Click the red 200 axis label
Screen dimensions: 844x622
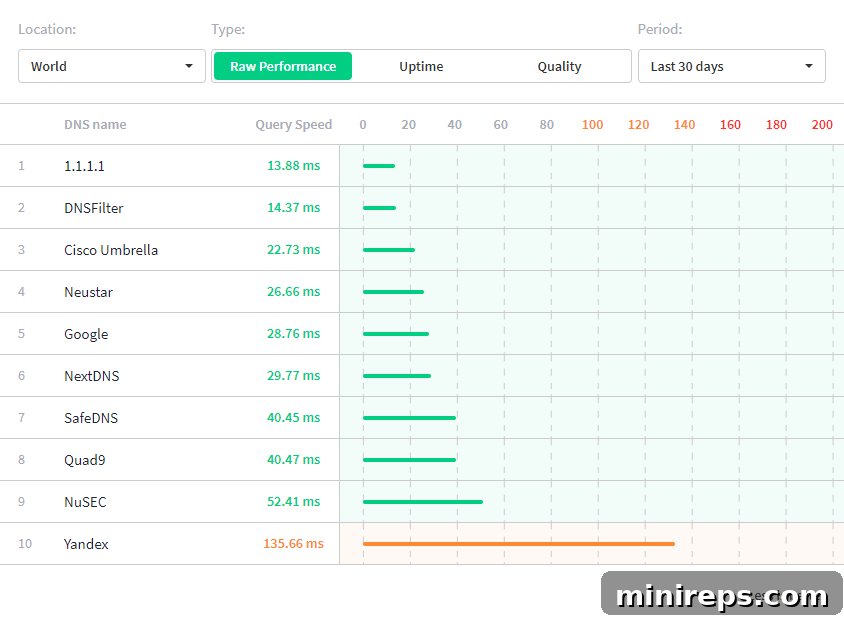point(822,125)
